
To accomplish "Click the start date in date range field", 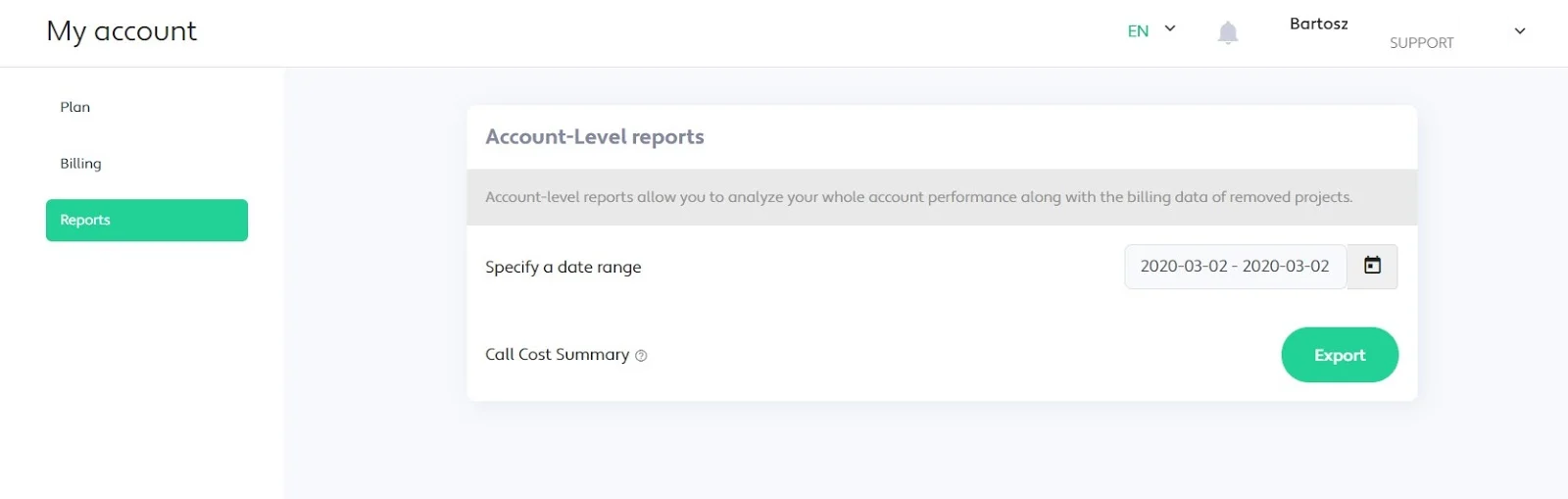I will (x=1183, y=267).
